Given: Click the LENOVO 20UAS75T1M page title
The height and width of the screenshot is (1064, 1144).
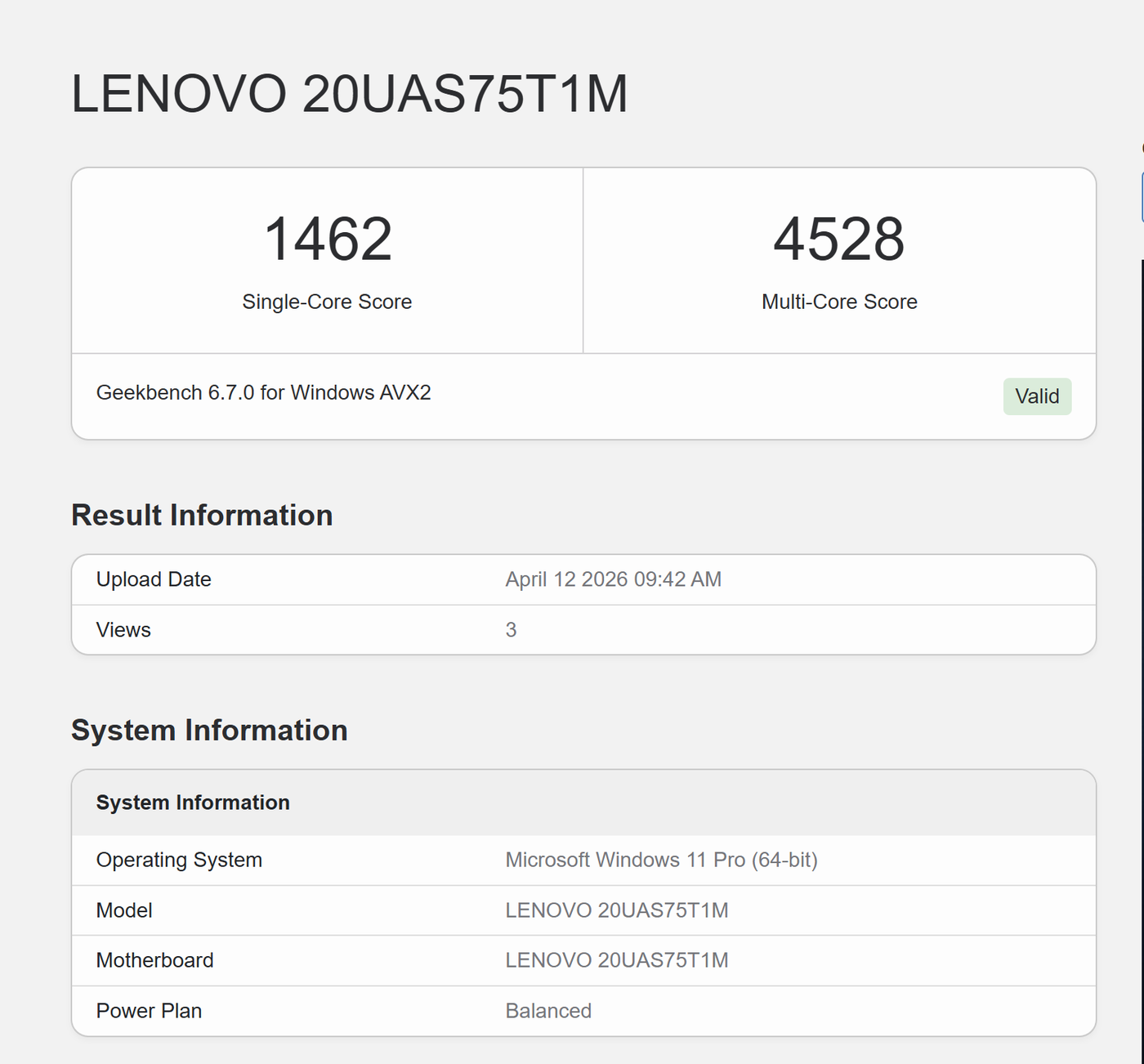Looking at the screenshot, I should point(350,93).
